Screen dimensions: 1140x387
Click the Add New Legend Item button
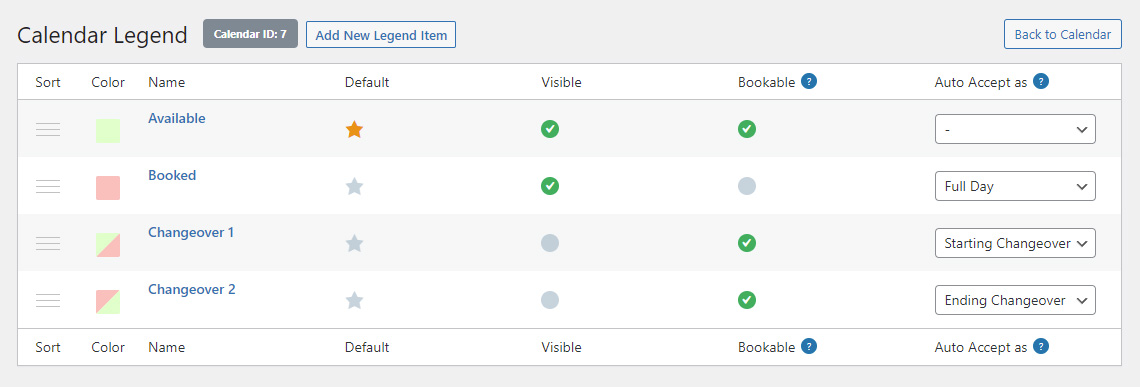[x=381, y=34]
